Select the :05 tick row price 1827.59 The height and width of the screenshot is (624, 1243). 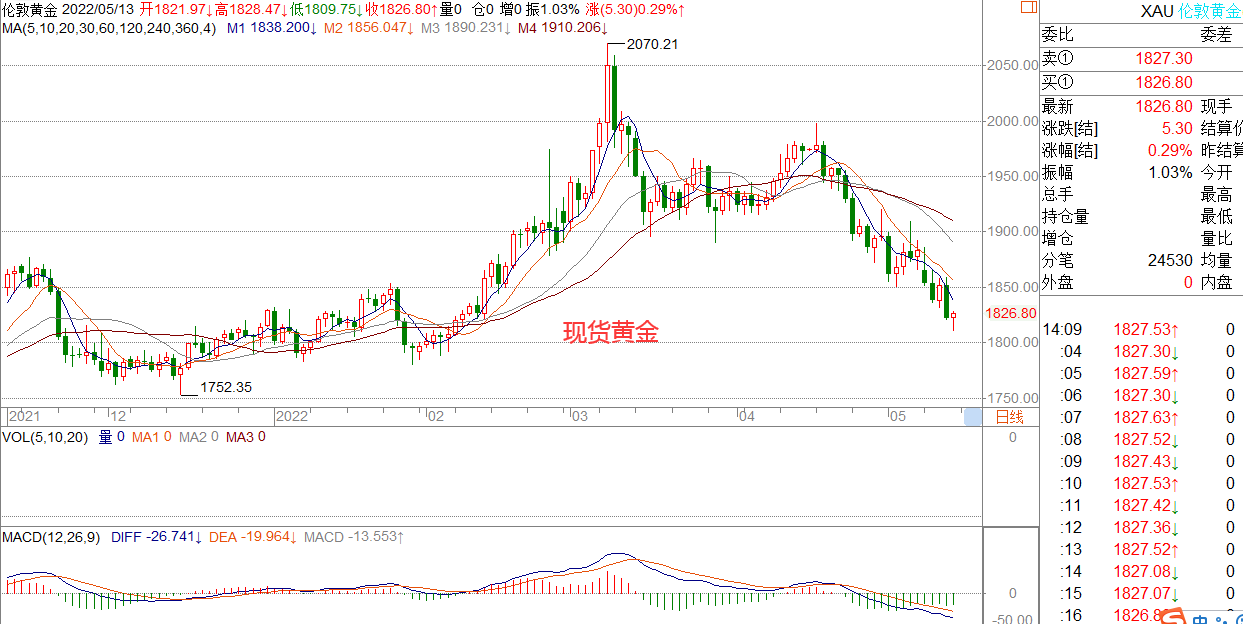(1146, 373)
